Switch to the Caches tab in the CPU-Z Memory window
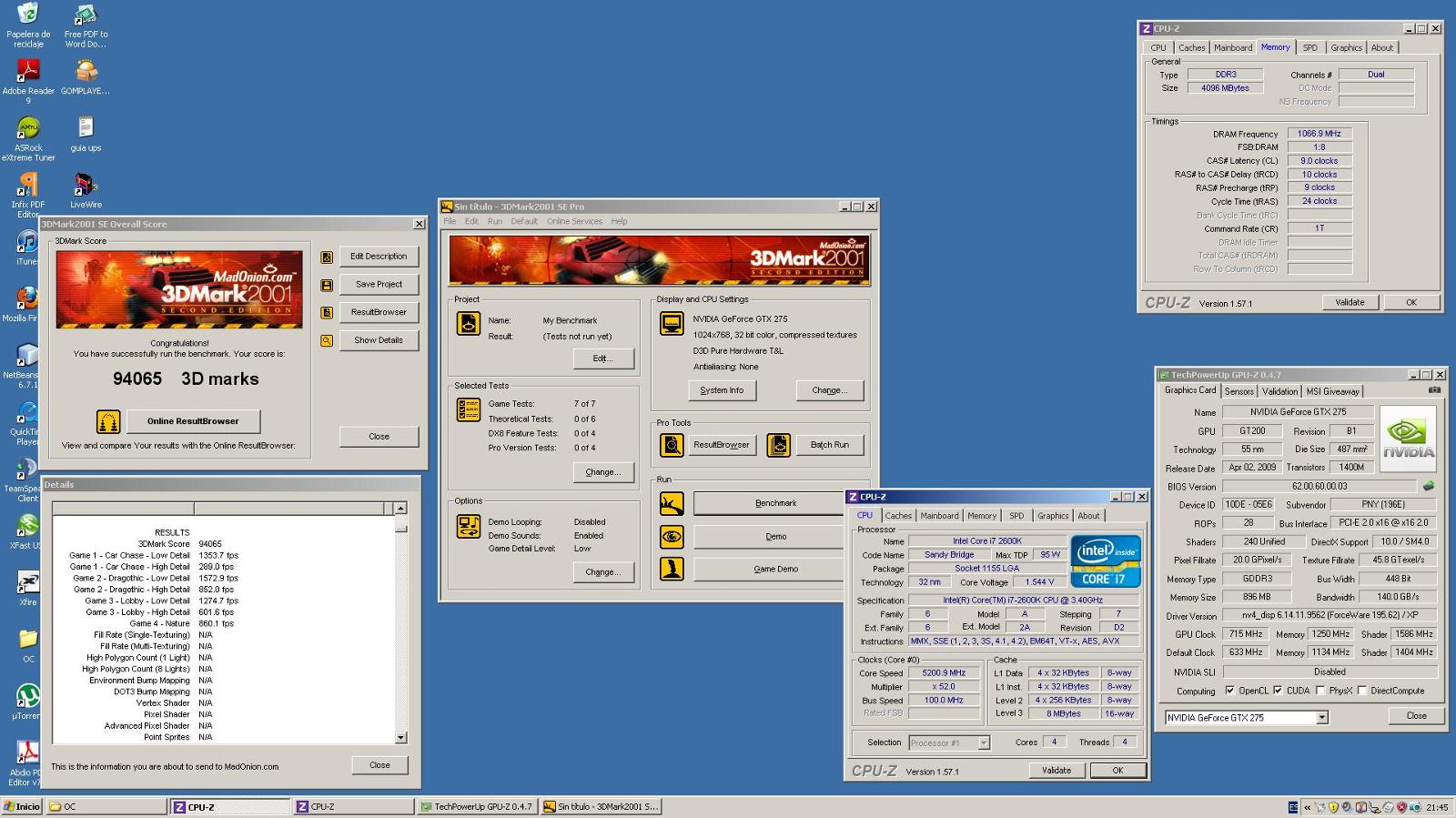 pos(1191,47)
